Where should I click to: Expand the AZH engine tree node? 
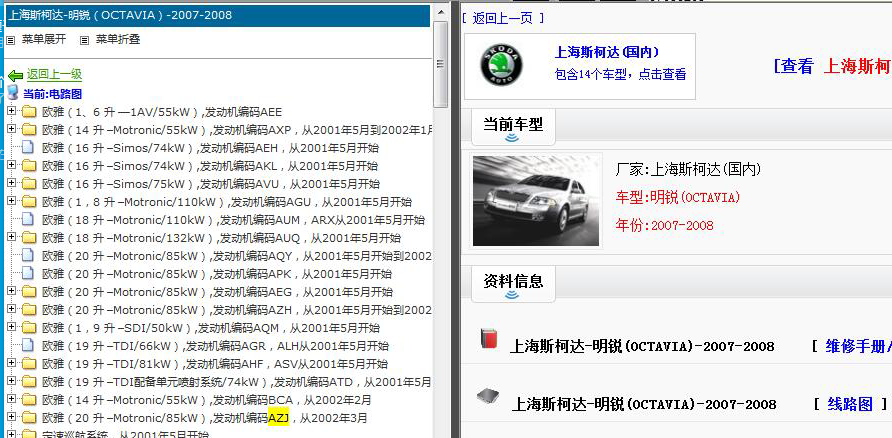pyautogui.click(x=11, y=309)
